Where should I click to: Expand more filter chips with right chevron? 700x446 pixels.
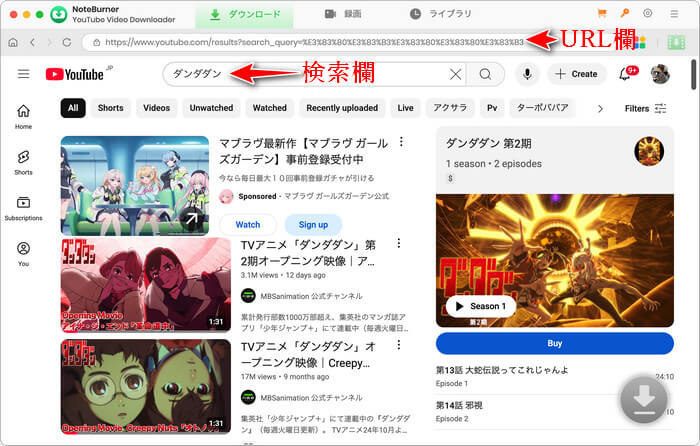(600, 108)
